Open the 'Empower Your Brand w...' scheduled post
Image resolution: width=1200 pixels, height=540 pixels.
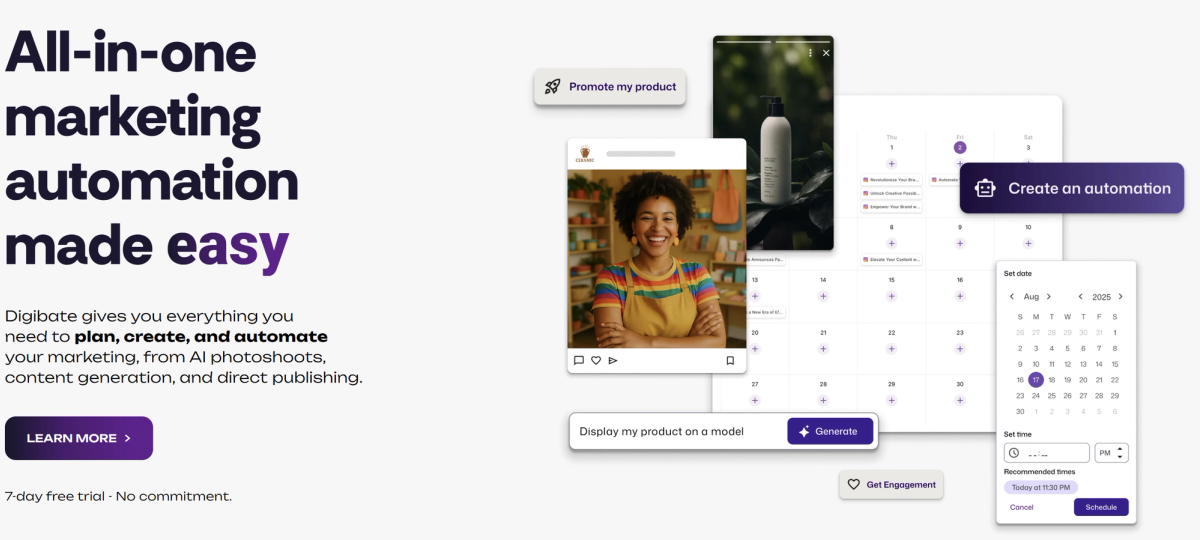[x=891, y=207]
